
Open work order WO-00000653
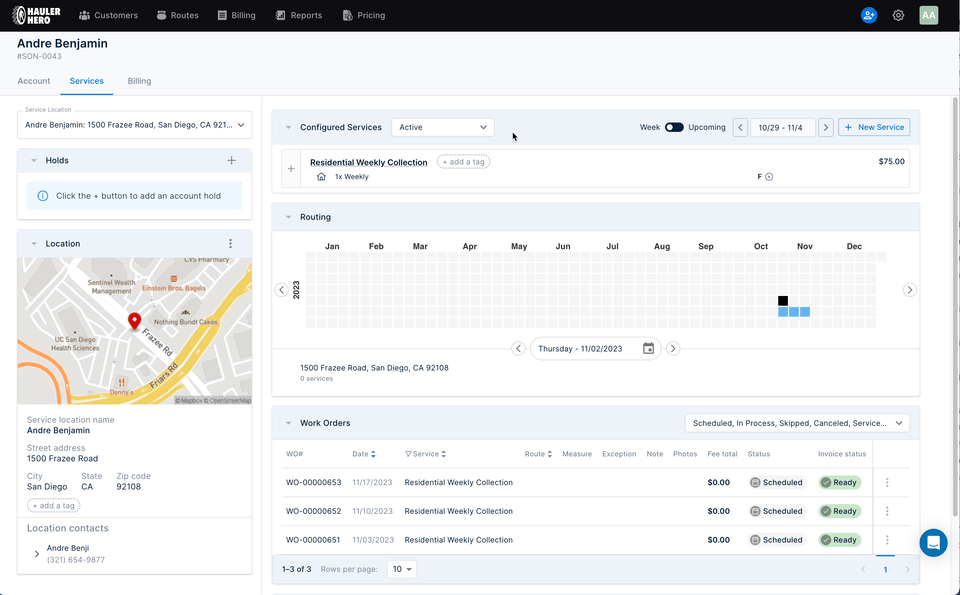coord(313,482)
